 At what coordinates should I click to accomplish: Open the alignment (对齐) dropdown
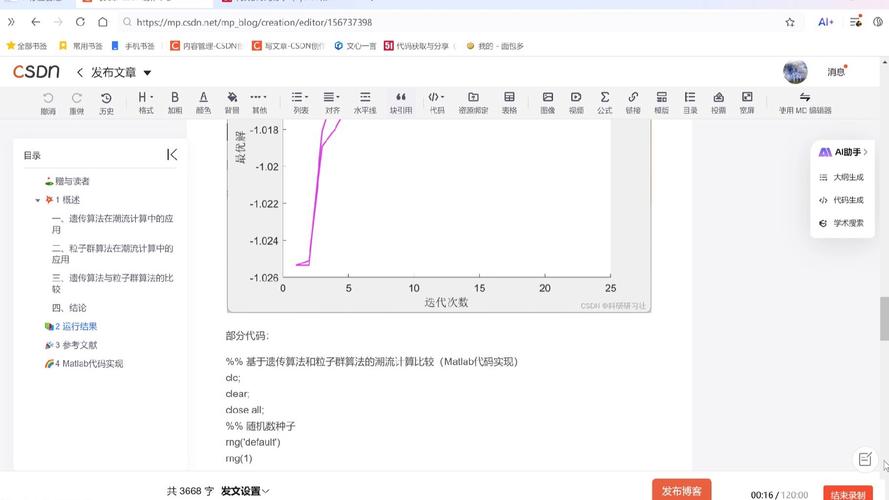point(332,103)
